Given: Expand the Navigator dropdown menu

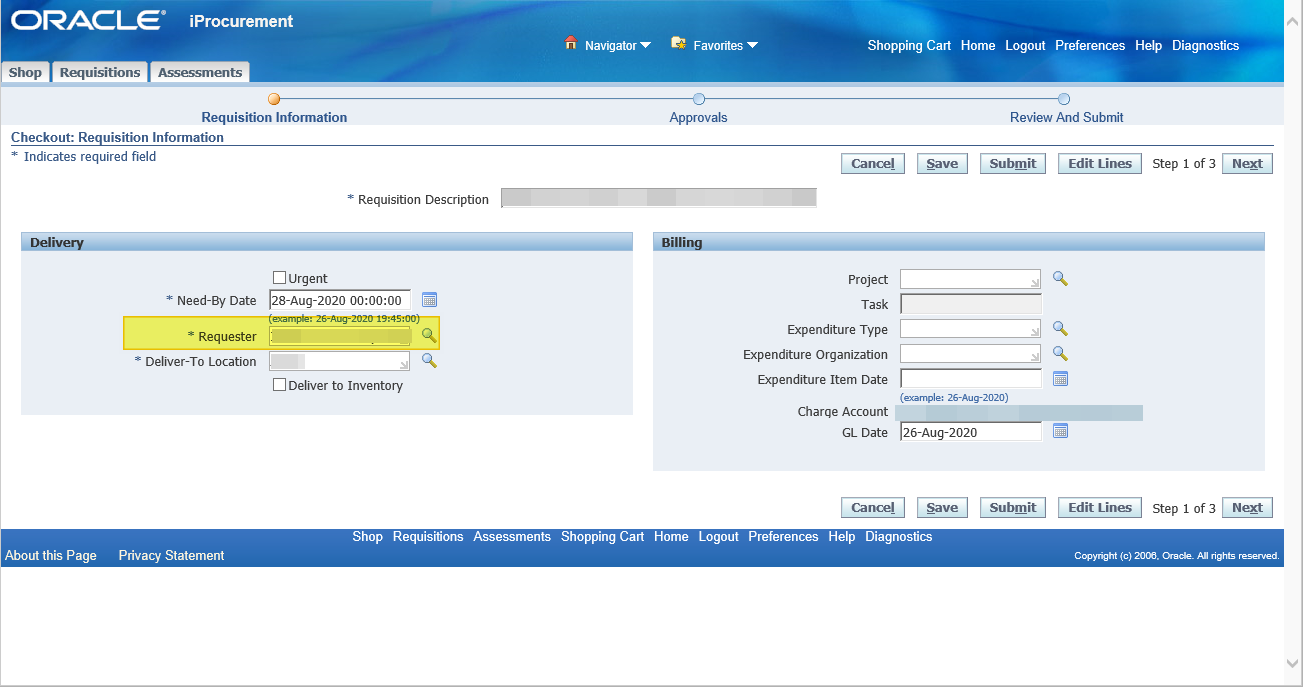Looking at the screenshot, I should coord(645,45).
